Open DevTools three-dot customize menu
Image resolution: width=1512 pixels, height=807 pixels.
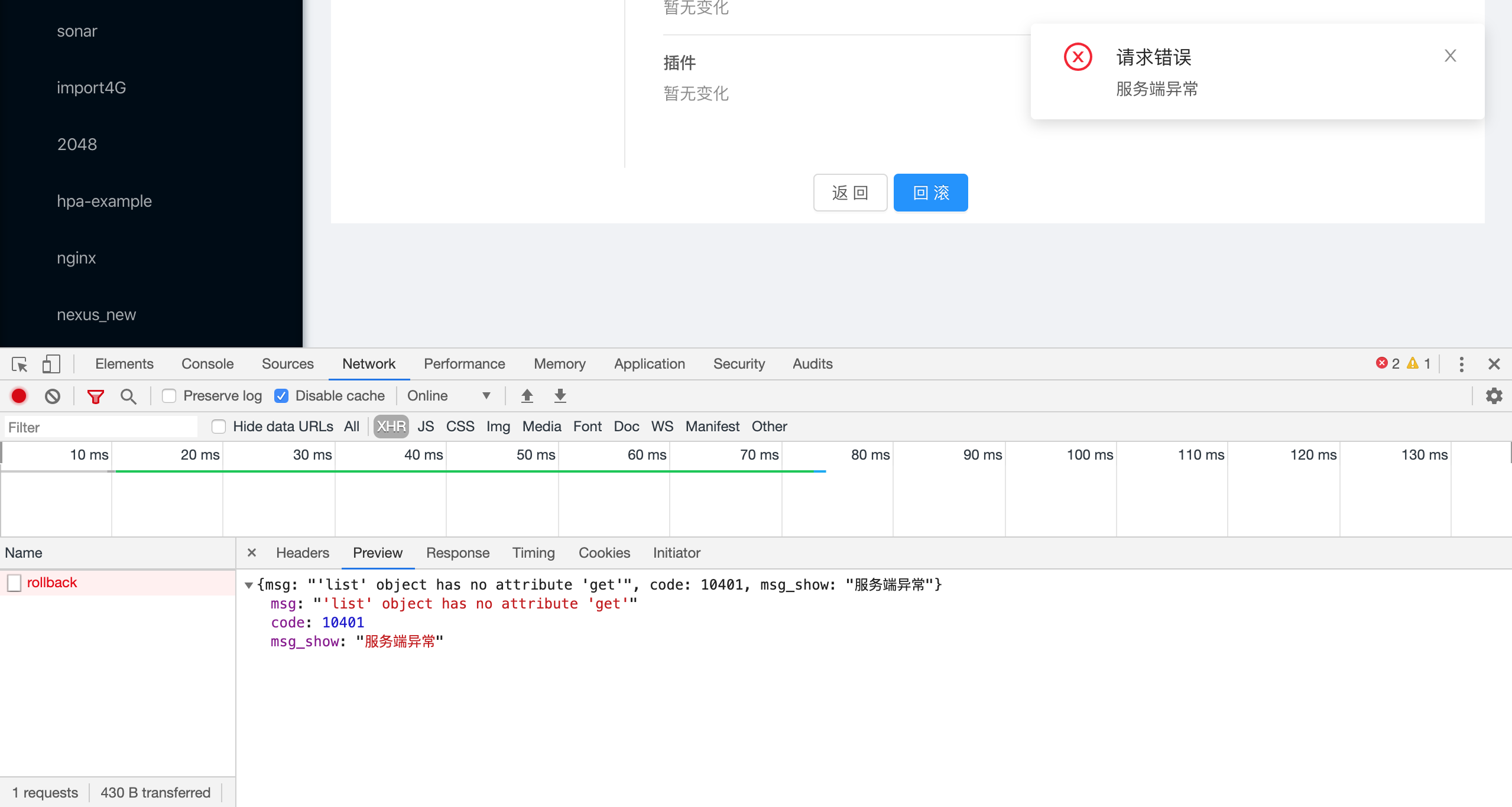tap(1462, 364)
